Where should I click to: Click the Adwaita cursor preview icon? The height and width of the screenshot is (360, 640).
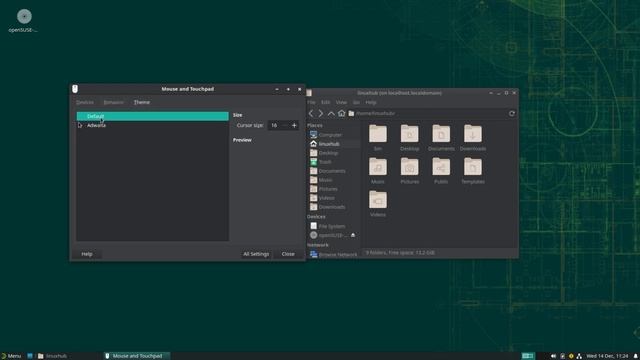(80, 125)
